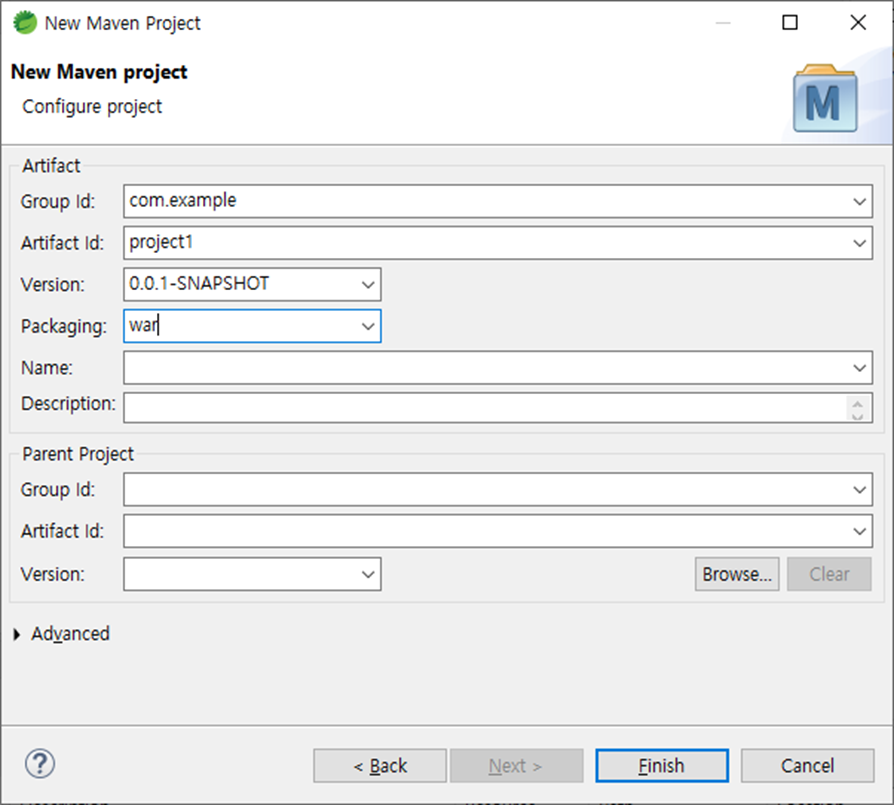This screenshot has height=805, width=894.
Task: Open the Parent Project Version dropdown arrow
Action: (x=368, y=574)
